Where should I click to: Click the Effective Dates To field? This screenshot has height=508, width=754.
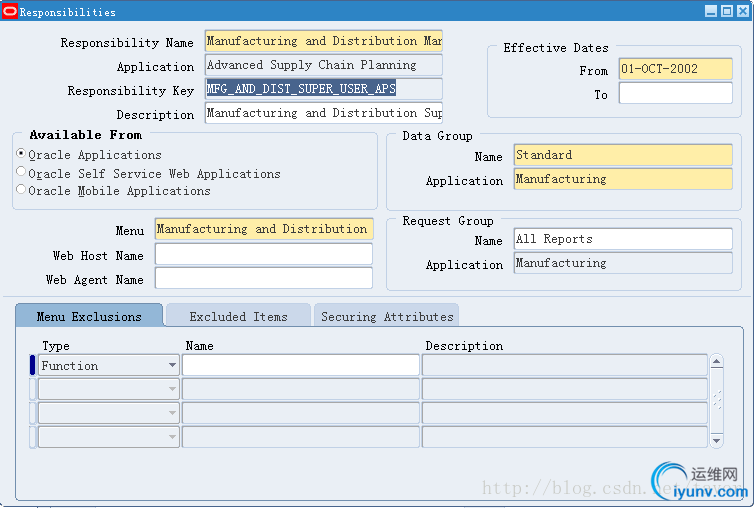[676, 93]
